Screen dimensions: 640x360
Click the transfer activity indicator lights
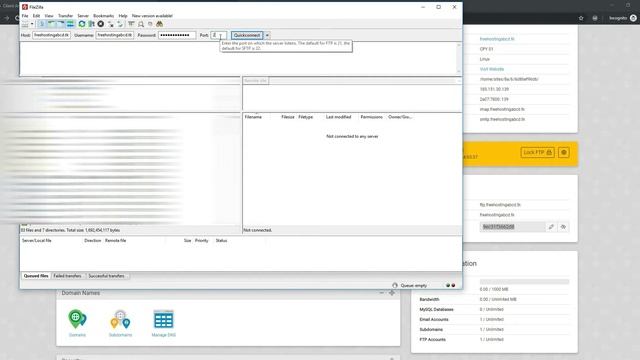coord(451,286)
